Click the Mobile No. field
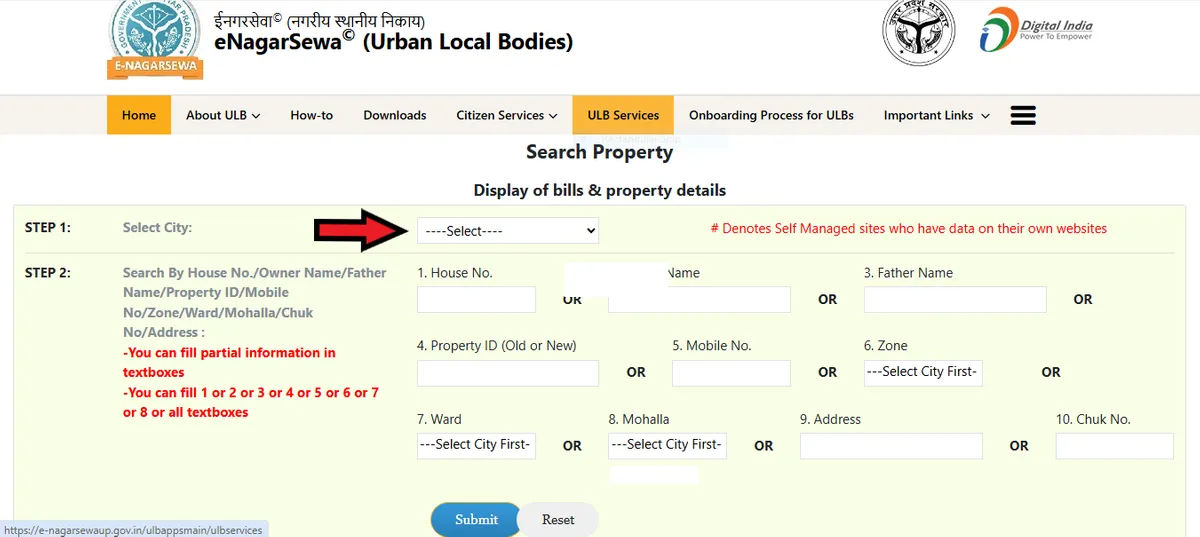Screen dimensions: 1200x537 click(x=731, y=373)
